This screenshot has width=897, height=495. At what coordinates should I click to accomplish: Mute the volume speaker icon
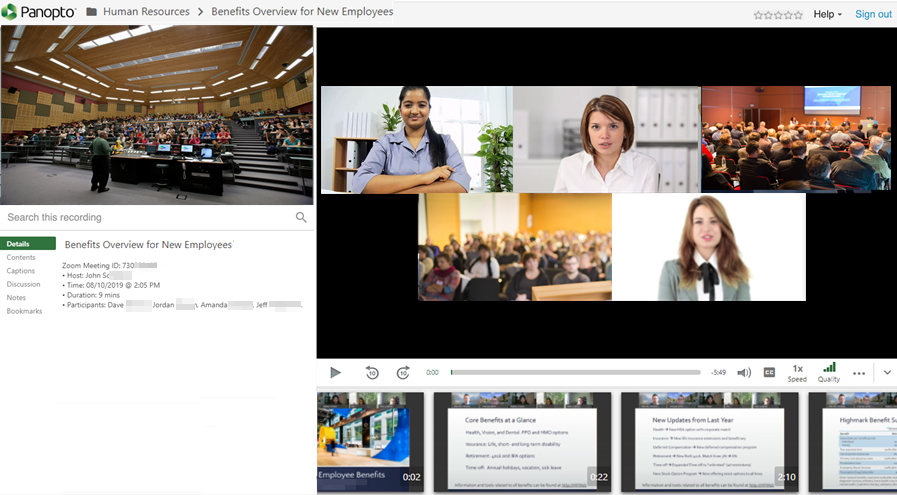744,373
